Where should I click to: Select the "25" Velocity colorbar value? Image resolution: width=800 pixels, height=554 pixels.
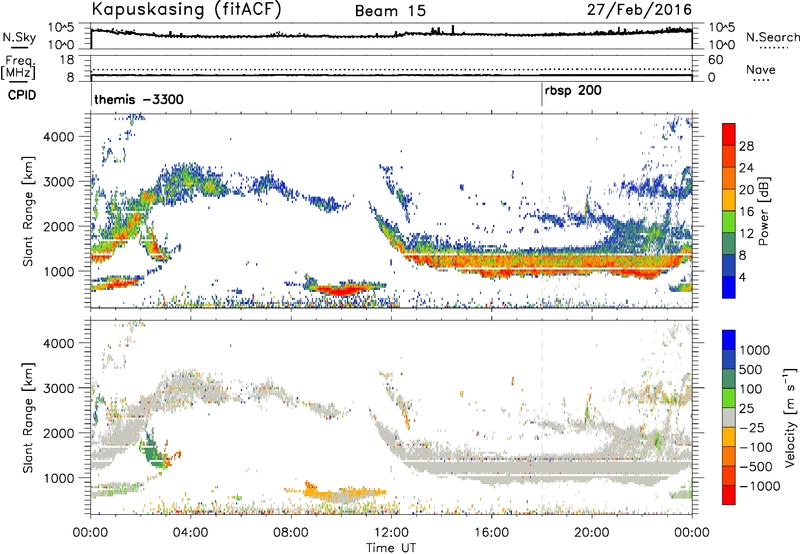(x=747, y=408)
